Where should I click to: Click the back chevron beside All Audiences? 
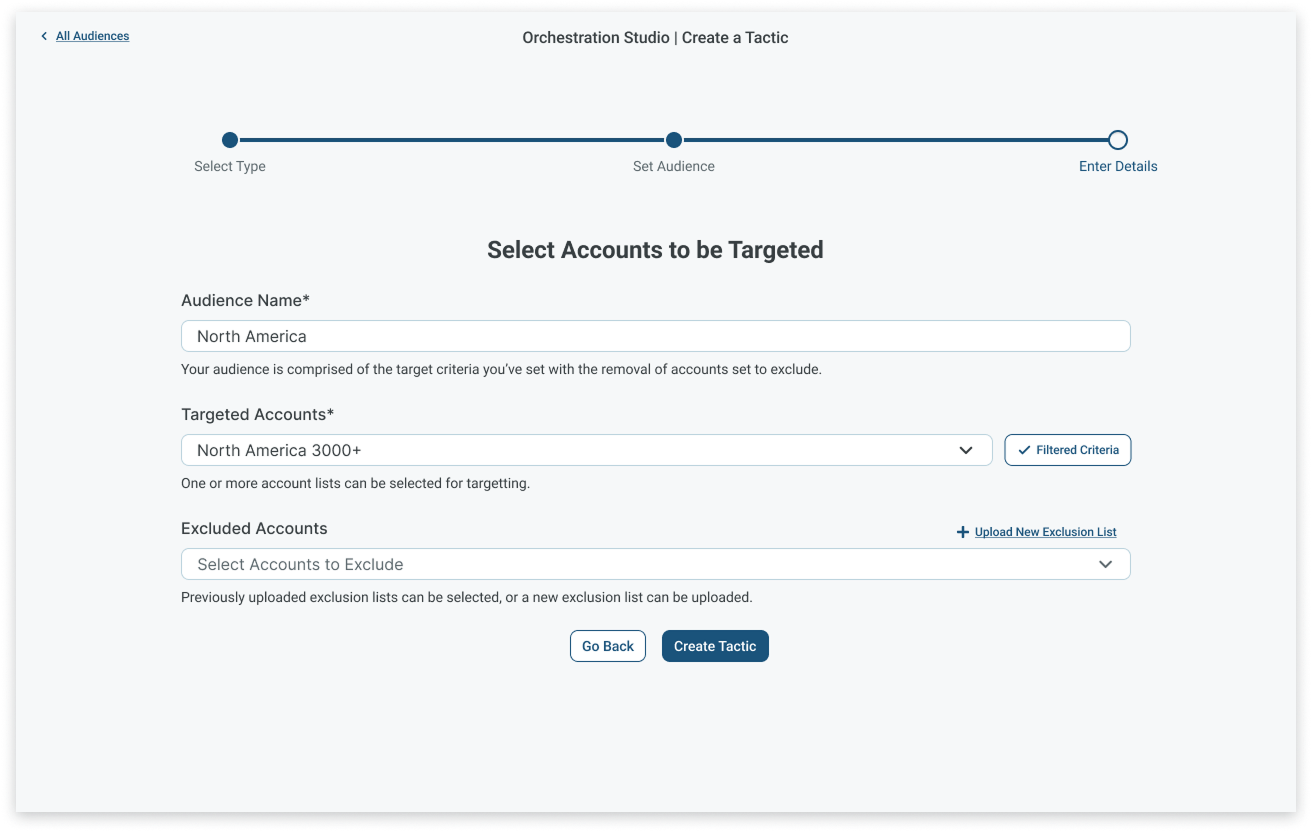coord(44,36)
